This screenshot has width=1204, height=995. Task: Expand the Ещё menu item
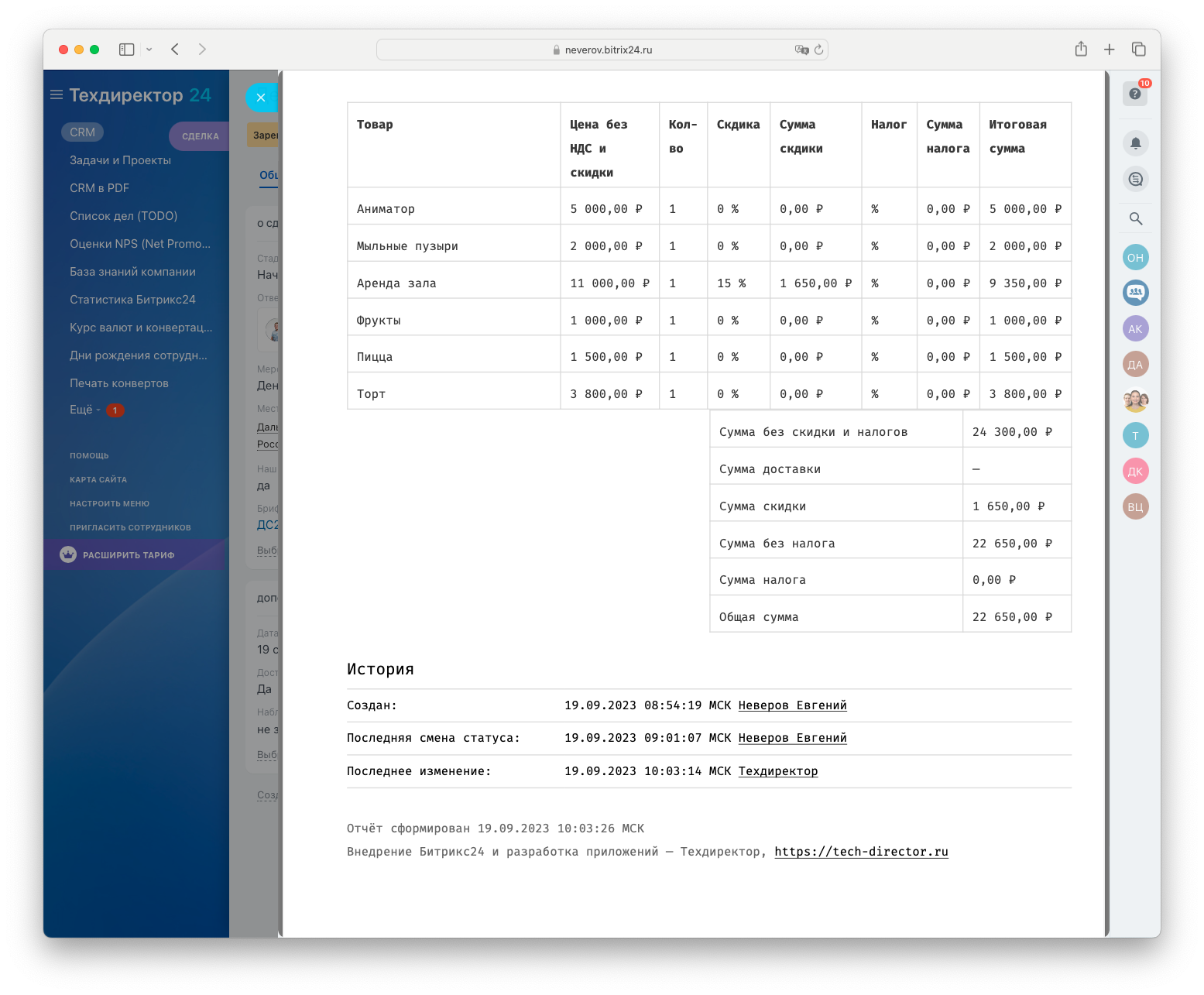pyautogui.click(x=81, y=410)
